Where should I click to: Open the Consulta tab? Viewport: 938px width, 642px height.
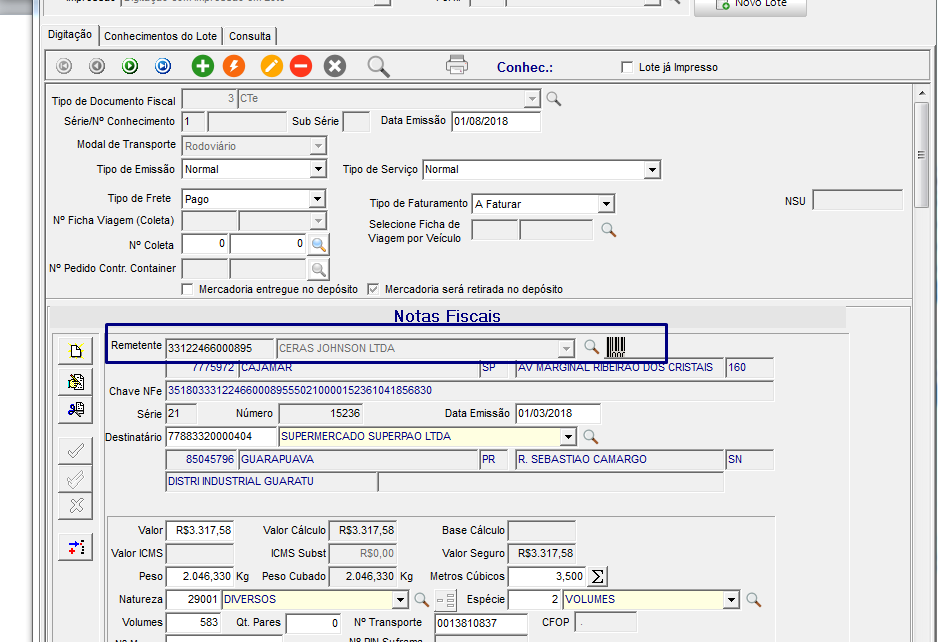click(249, 36)
